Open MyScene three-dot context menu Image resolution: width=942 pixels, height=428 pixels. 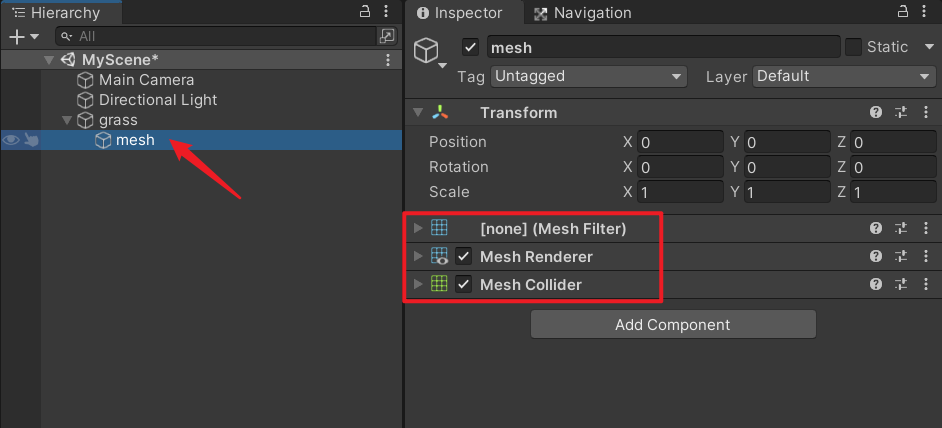click(x=388, y=60)
